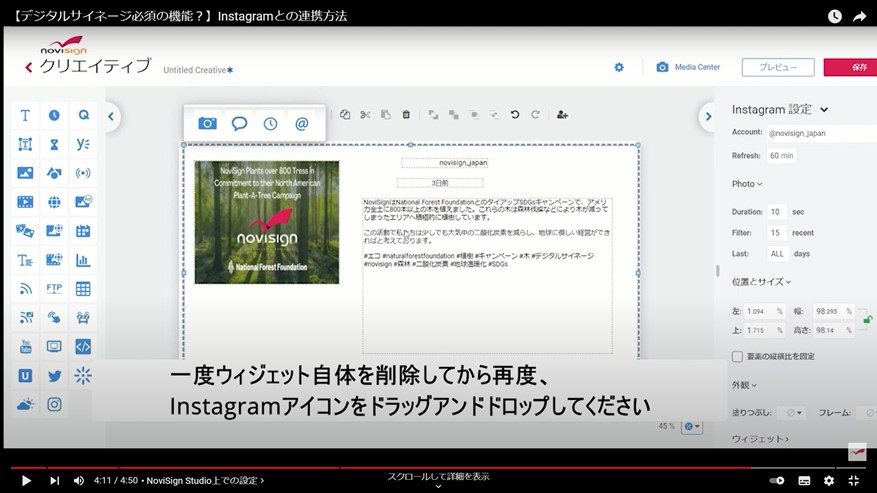This screenshot has width=877, height=493.
Task: Collapse the 外観 section
Action: pyautogui.click(x=744, y=385)
